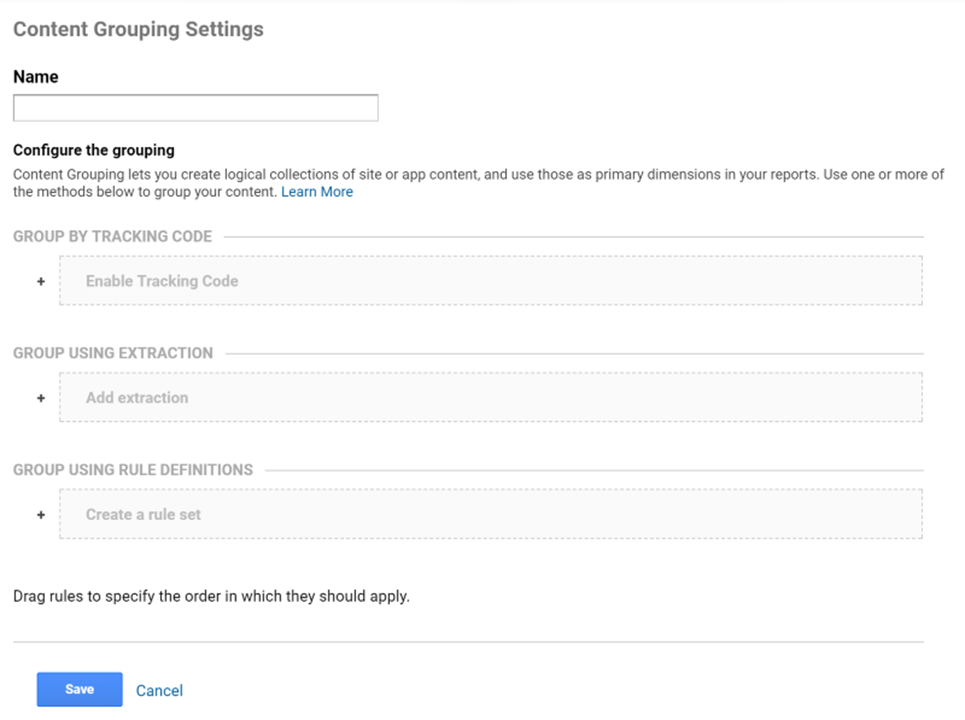This screenshot has height=720, width=965.
Task: Open the Add extraction box
Action: tap(490, 398)
